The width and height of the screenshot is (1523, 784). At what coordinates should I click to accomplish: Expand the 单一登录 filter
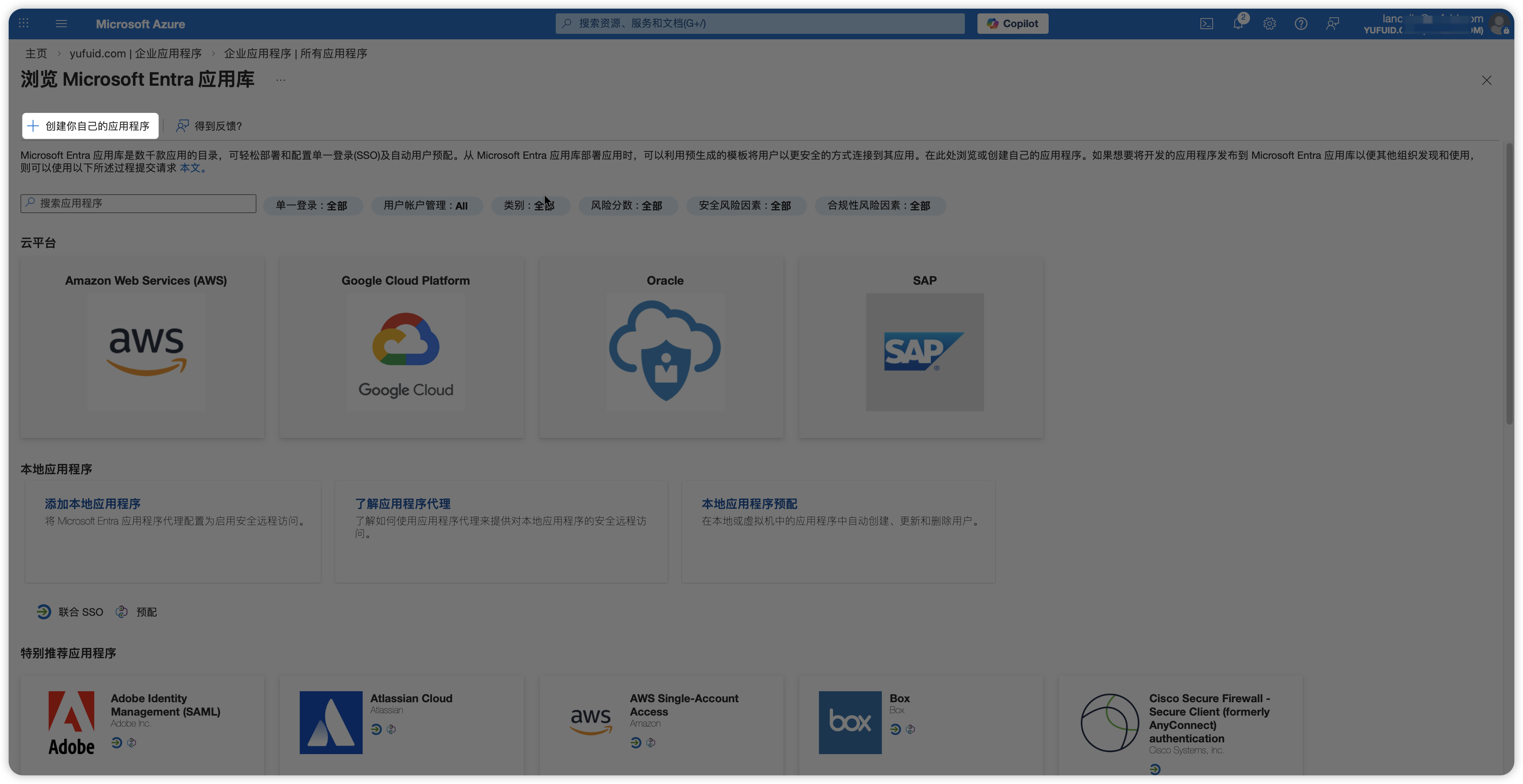[312, 206]
